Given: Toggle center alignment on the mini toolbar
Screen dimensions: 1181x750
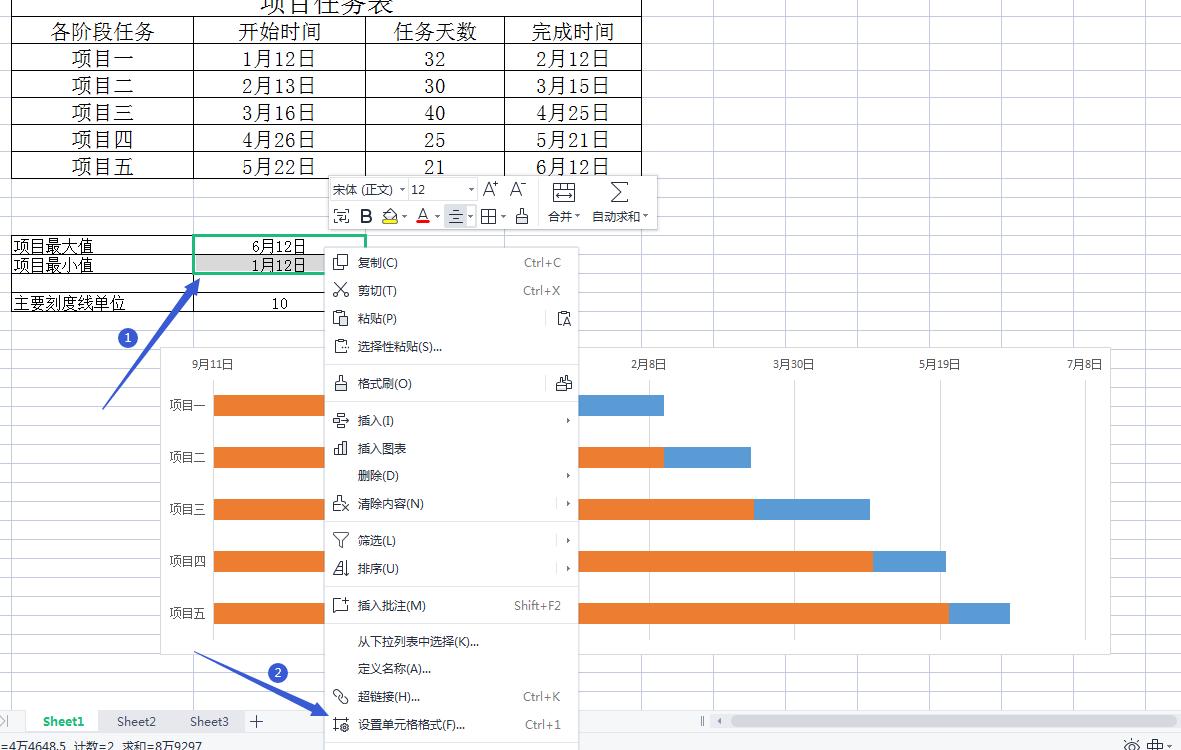Looking at the screenshot, I should coord(455,216).
